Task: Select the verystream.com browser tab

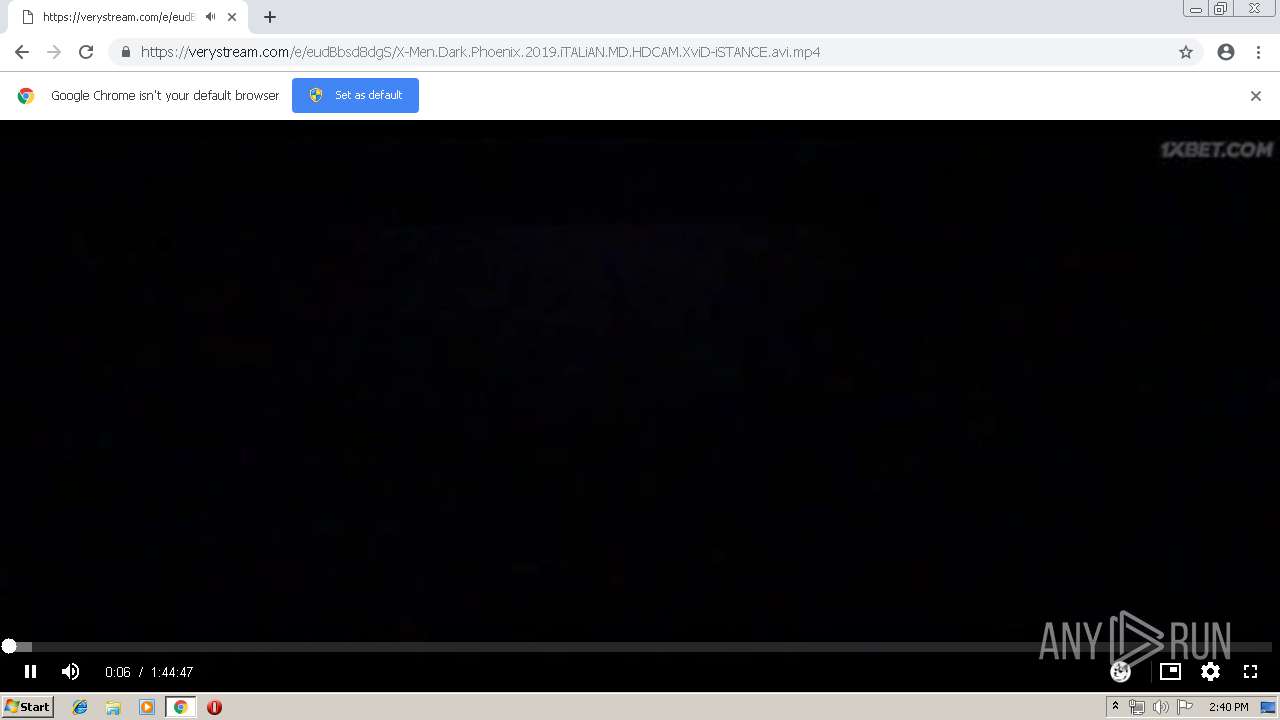Action: 118,17
